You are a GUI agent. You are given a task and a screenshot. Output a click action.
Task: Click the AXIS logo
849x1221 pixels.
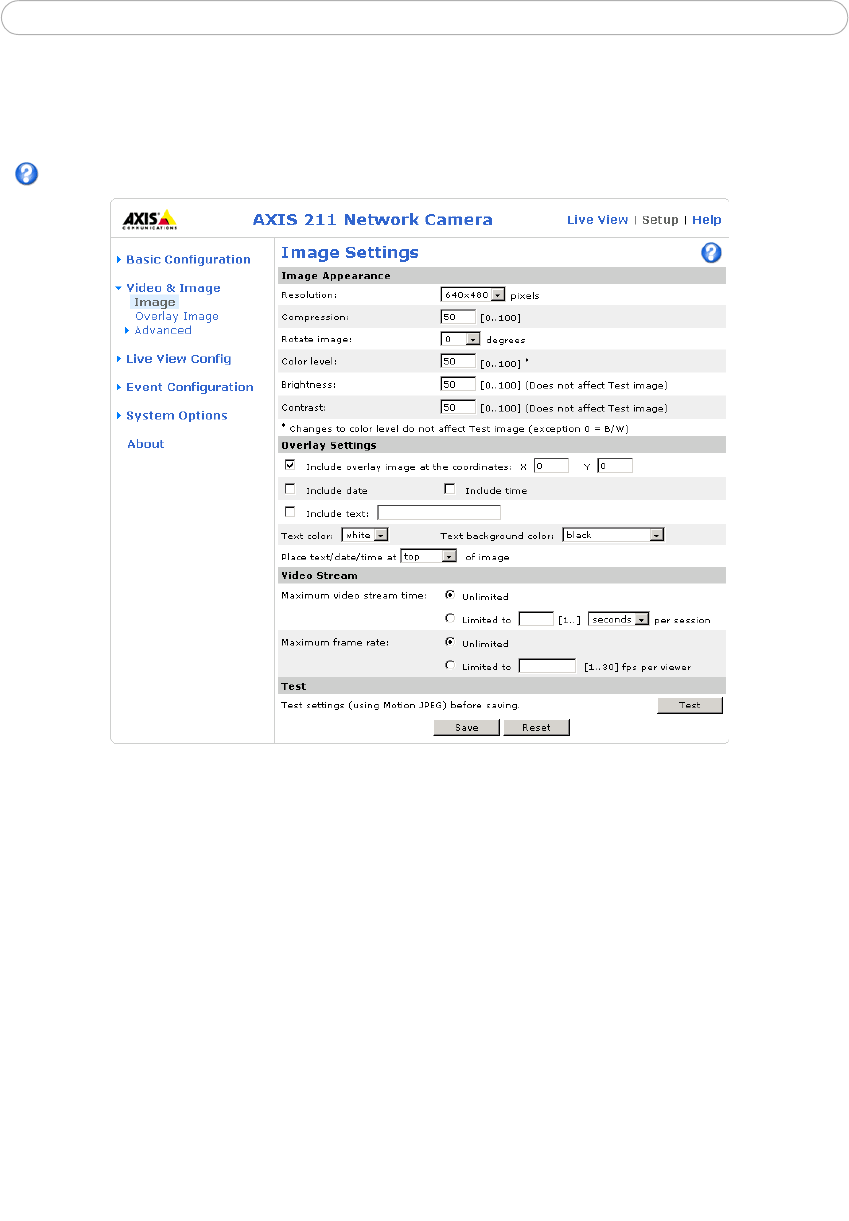click(149, 220)
